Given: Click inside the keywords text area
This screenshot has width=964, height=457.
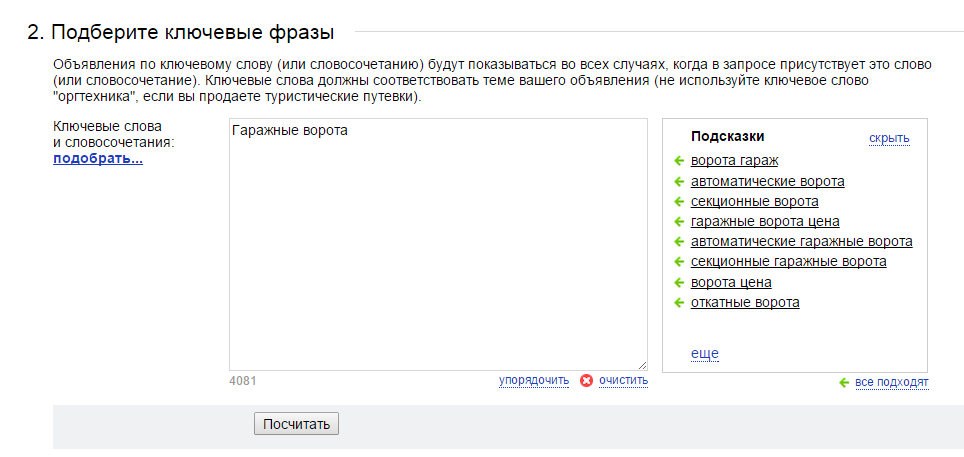Looking at the screenshot, I should (x=438, y=244).
